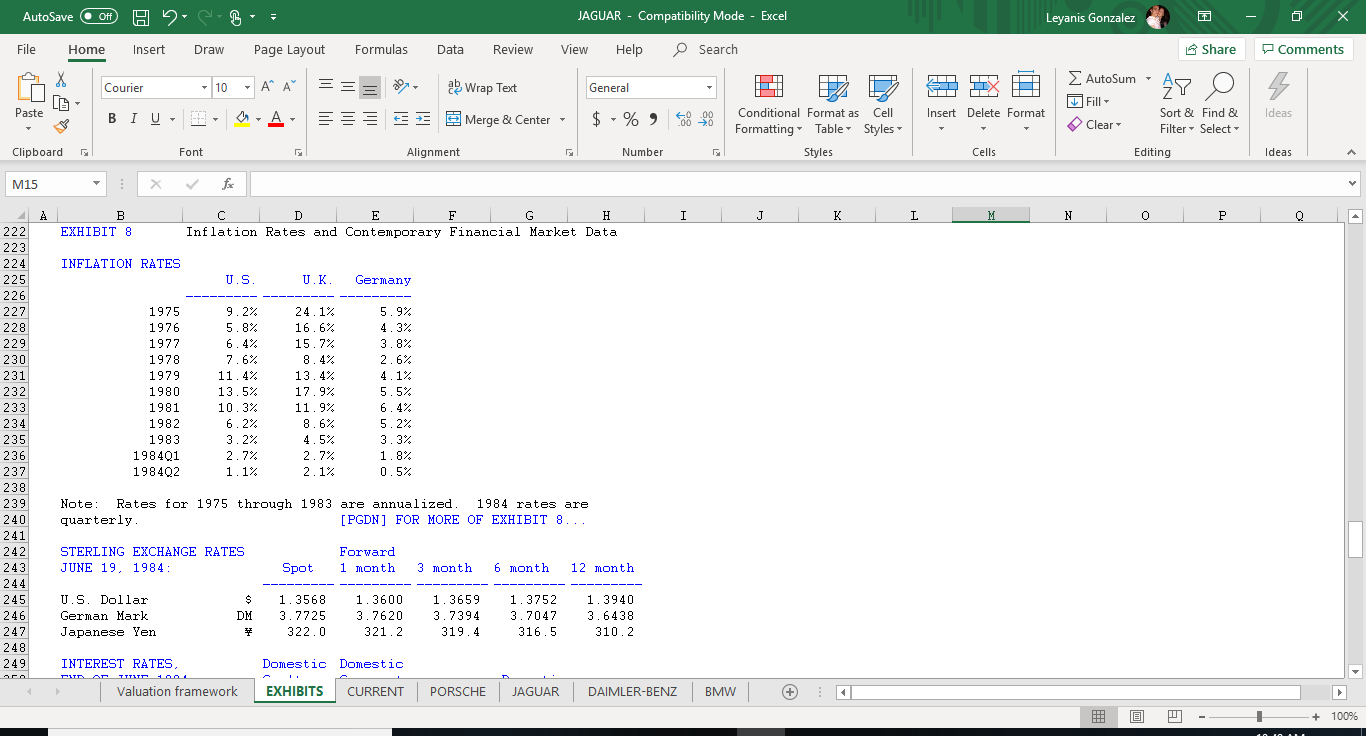Click Insert cells button
This screenshot has height=736, width=1366.
tap(941, 104)
